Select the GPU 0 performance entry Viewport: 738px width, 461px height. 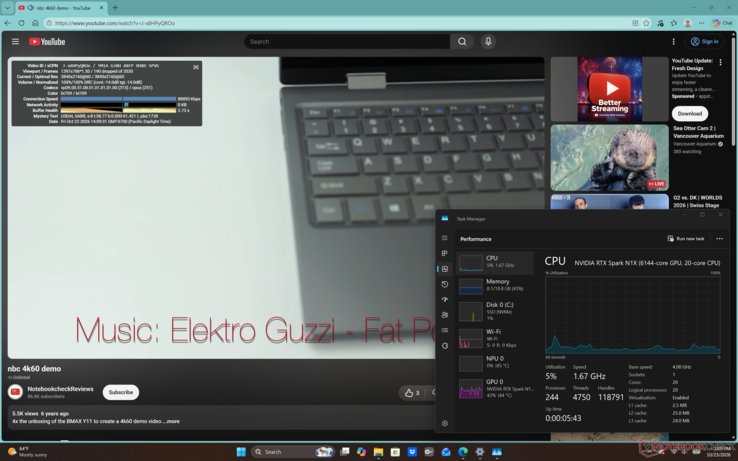click(x=495, y=389)
